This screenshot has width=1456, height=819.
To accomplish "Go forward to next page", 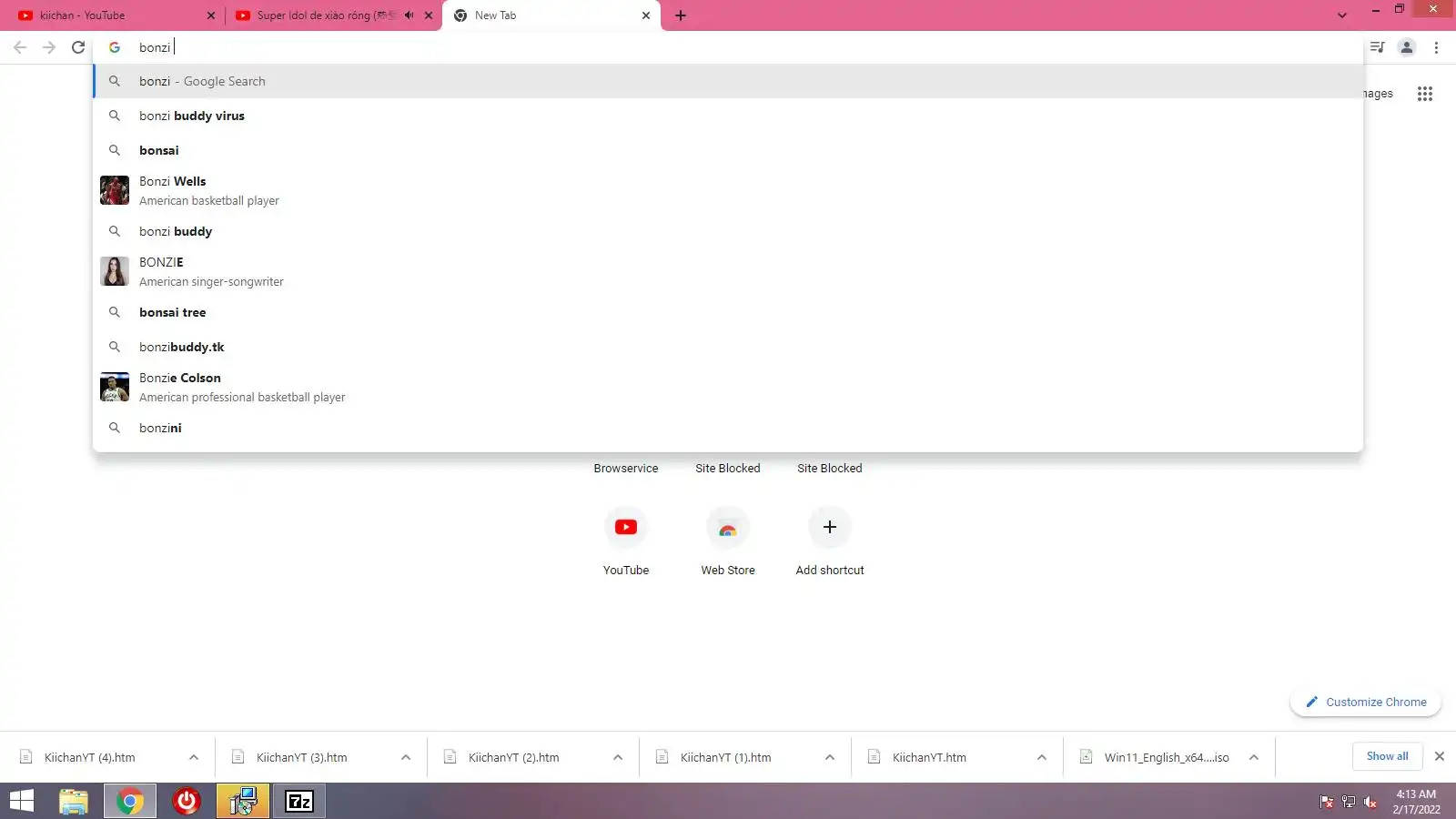I will coord(49,47).
